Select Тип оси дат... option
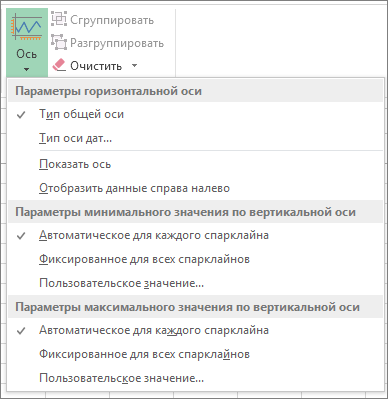This screenshot has height=399, width=388. 195,138
